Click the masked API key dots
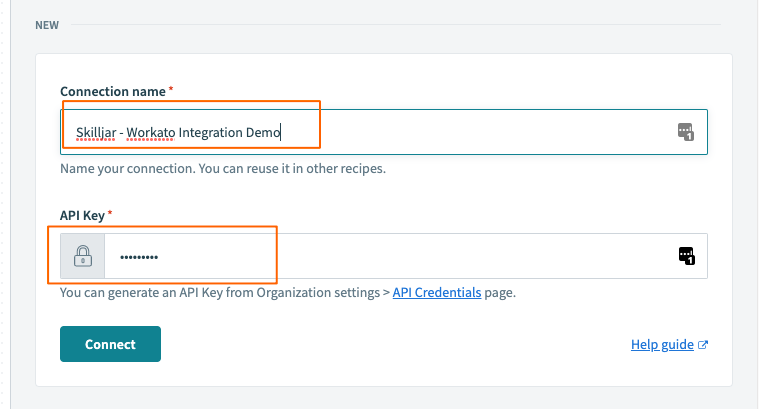The width and height of the screenshot is (759, 409). (139, 258)
